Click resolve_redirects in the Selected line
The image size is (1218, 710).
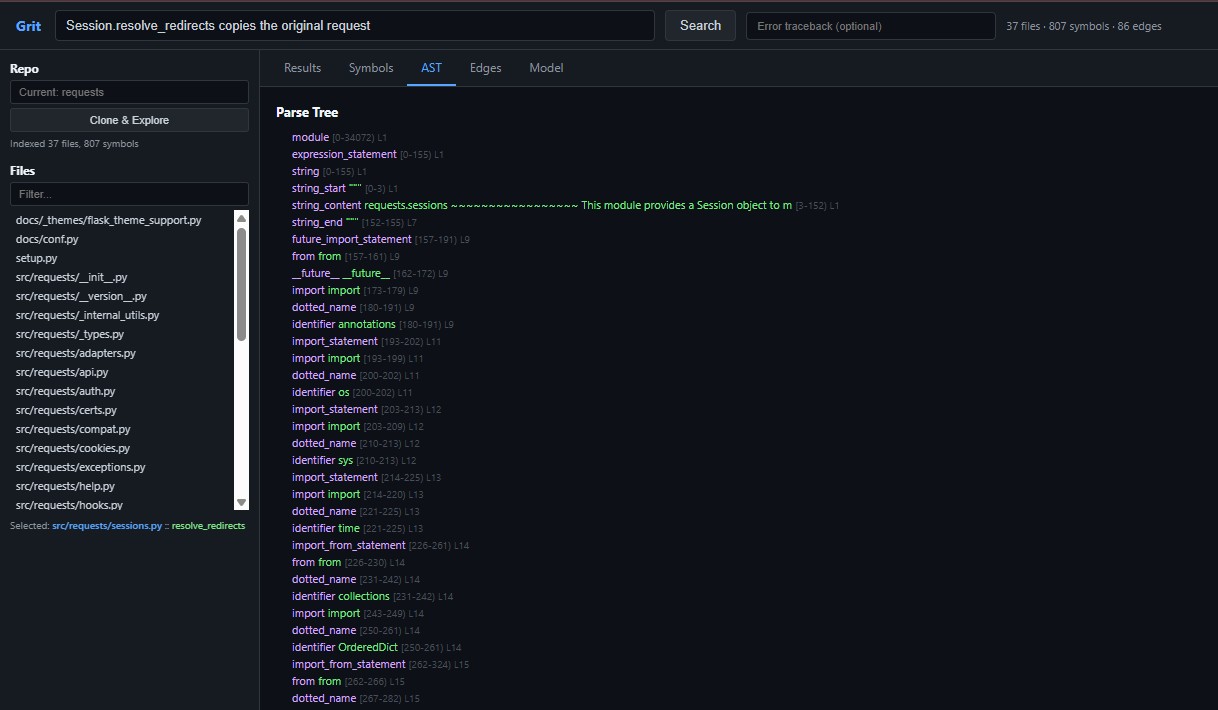pos(208,526)
